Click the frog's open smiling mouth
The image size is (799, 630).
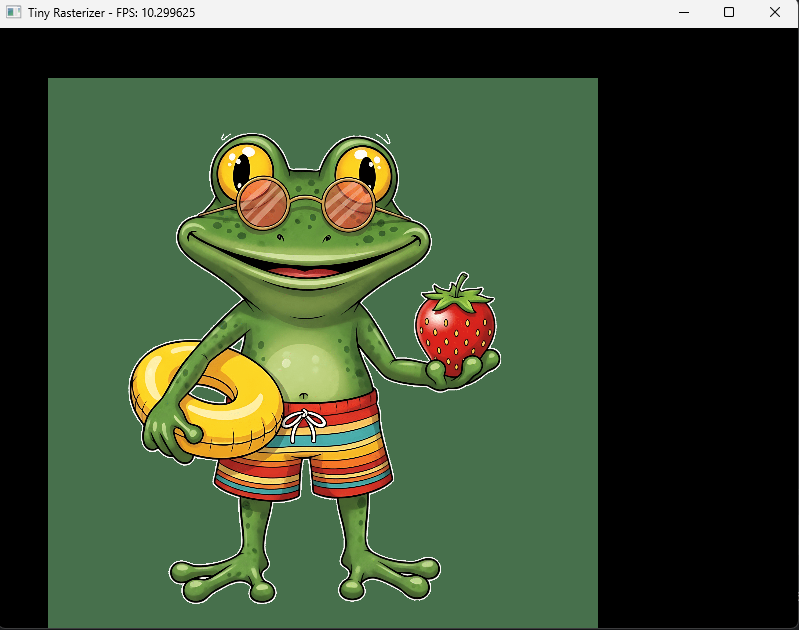[305, 270]
